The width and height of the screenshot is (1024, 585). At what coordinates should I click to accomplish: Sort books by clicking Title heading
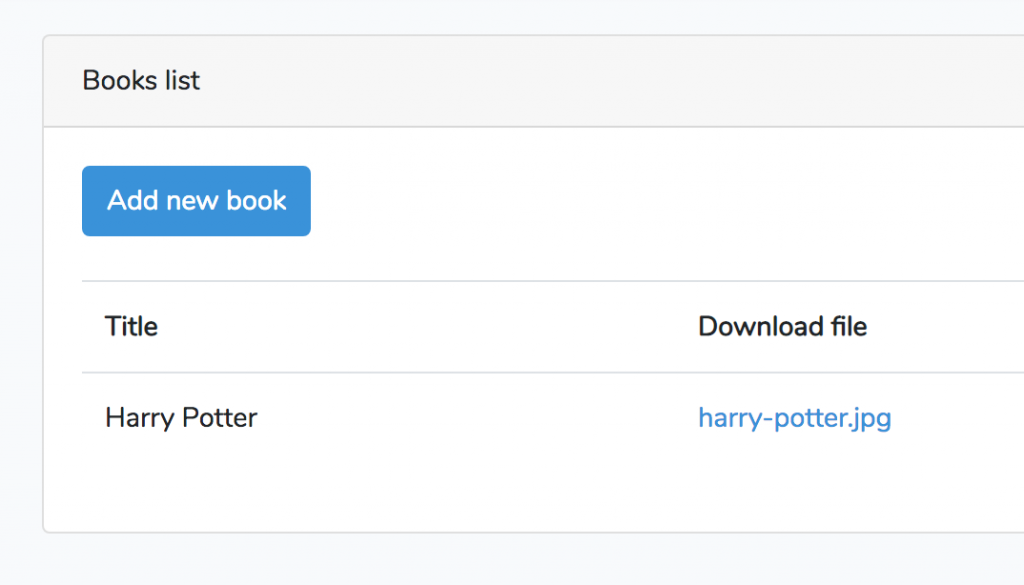pos(131,327)
